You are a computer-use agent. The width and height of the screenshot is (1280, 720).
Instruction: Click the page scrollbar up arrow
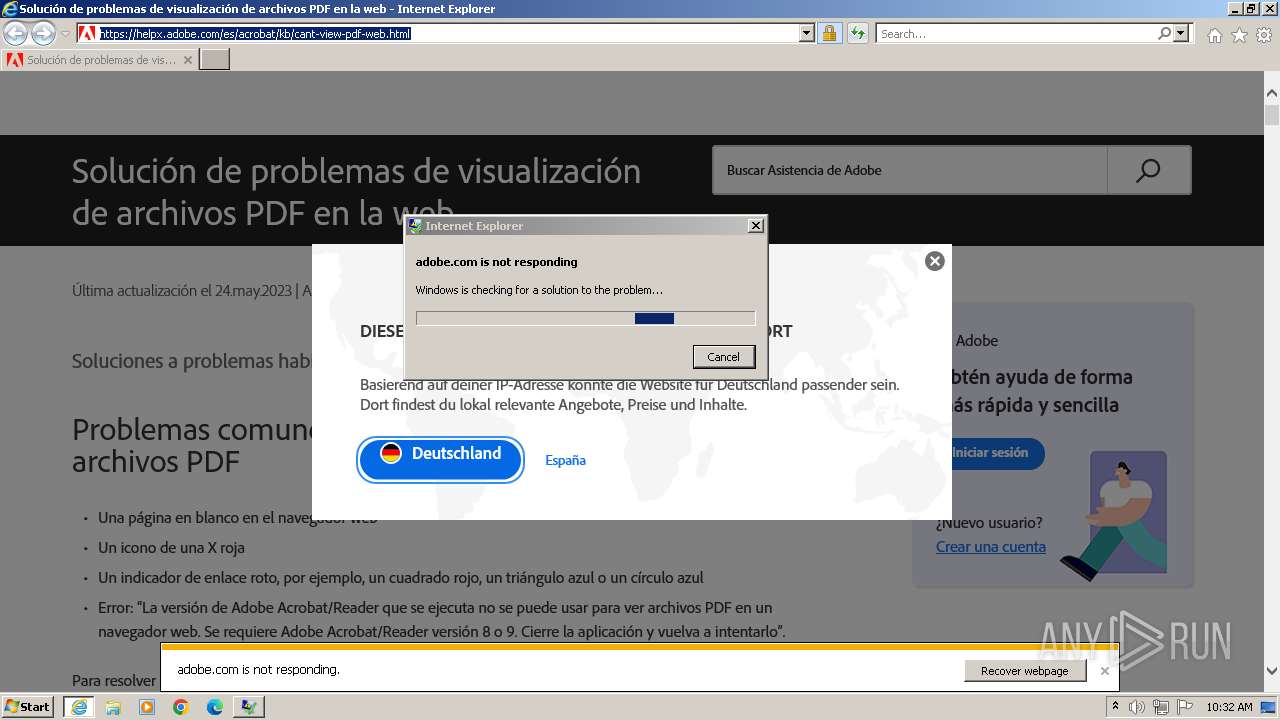(x=1272, y=93)
